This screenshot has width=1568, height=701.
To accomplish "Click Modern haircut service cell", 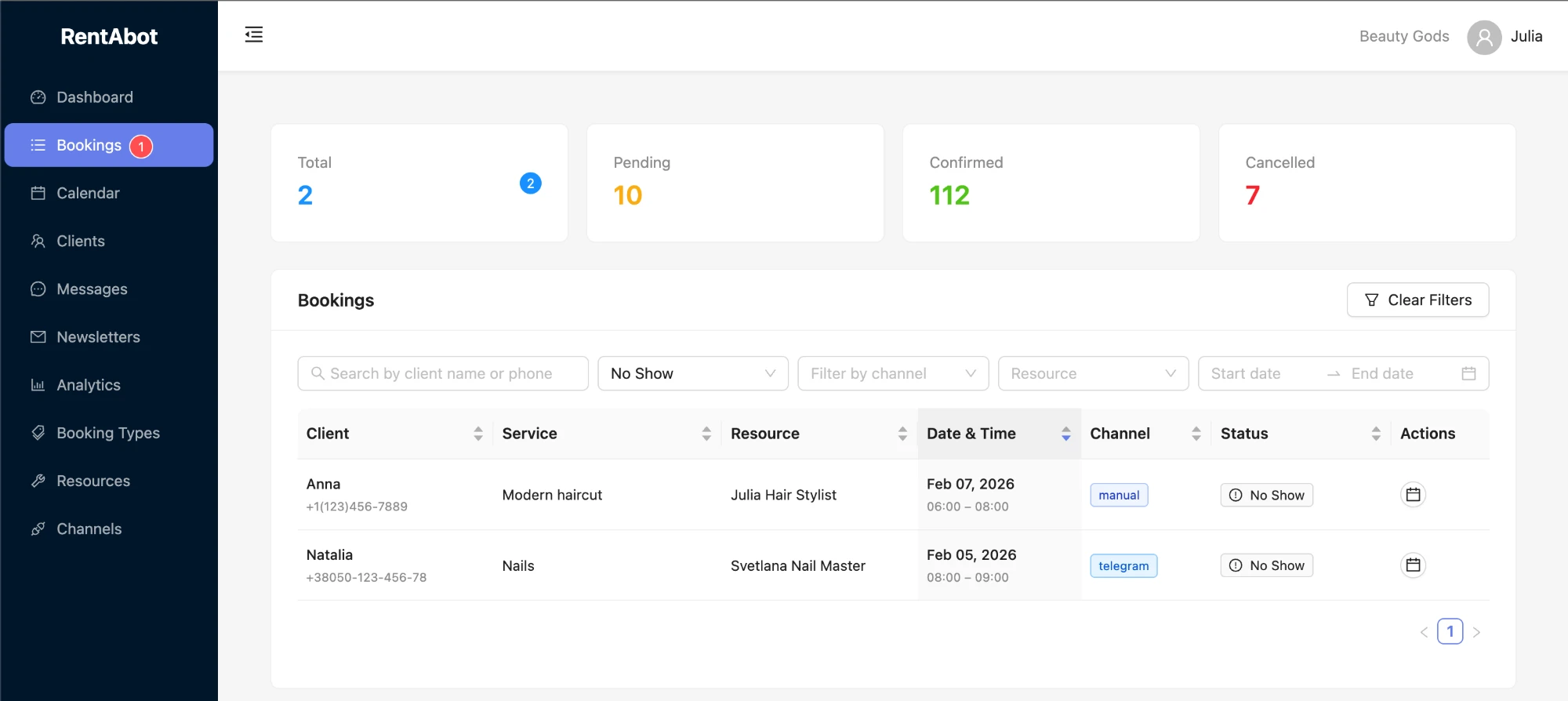I will (x=552, y=495).
